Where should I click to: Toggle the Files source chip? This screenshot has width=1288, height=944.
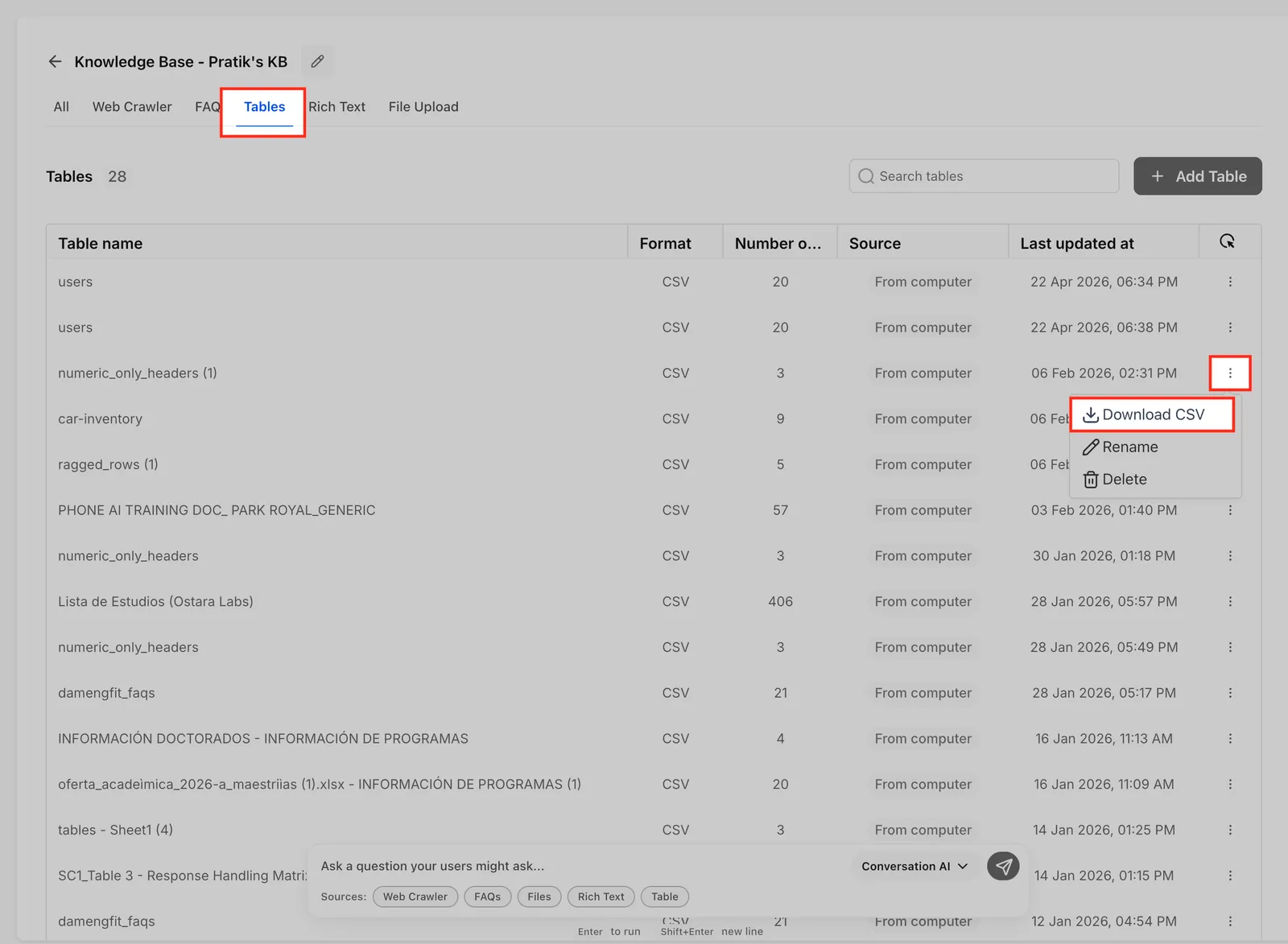(x=539, y=897)
